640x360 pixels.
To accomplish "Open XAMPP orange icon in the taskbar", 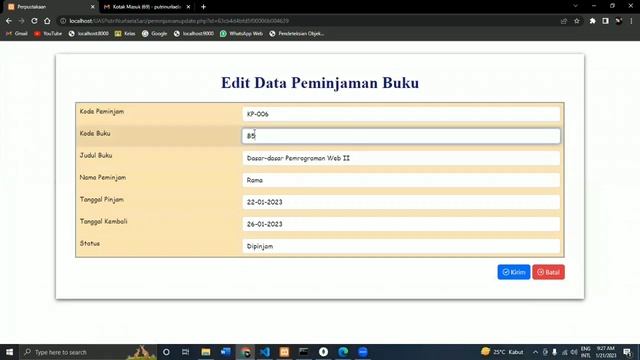I will tap(284, 352).
